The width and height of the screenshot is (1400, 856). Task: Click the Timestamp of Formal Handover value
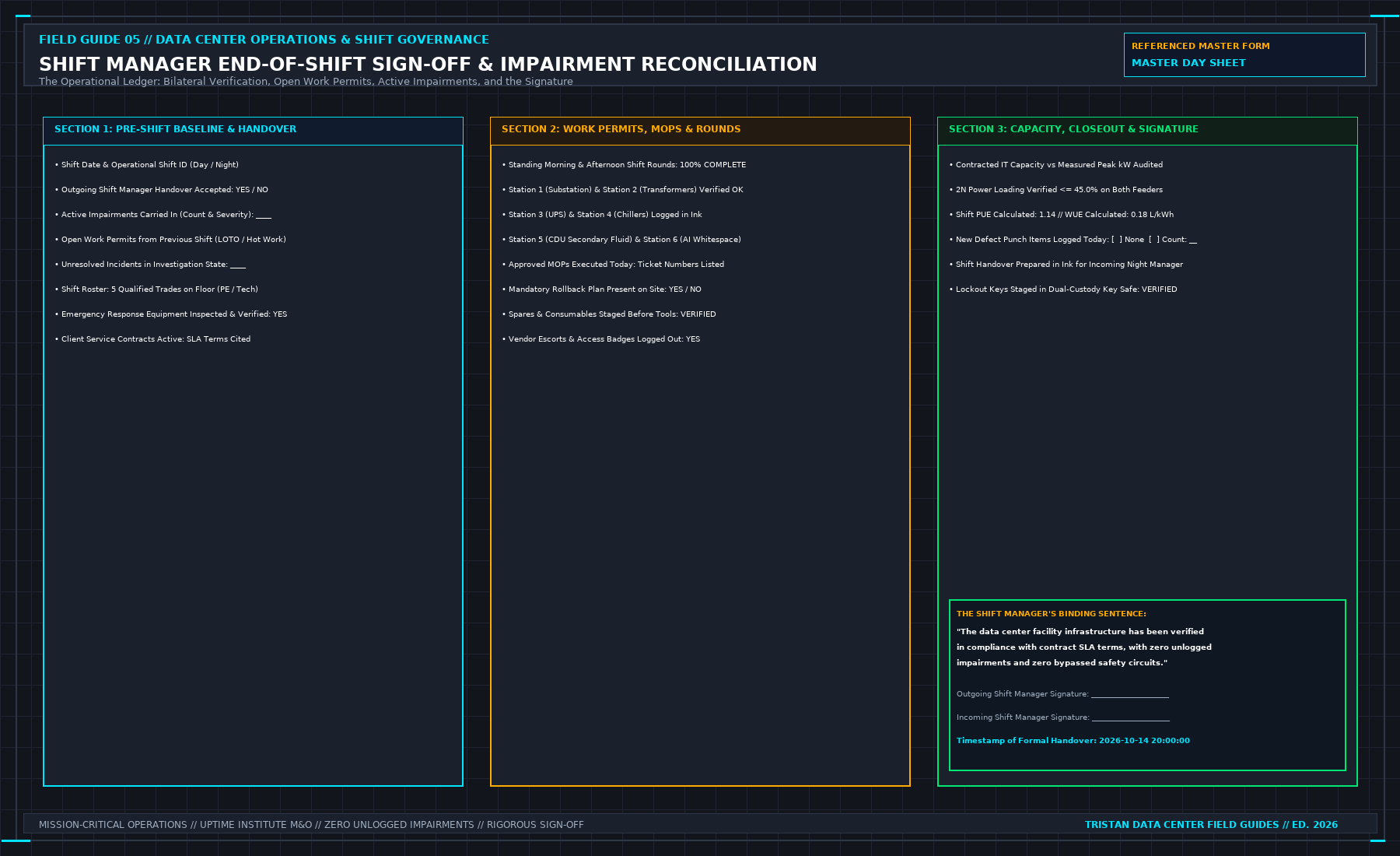coord(1144,741)
